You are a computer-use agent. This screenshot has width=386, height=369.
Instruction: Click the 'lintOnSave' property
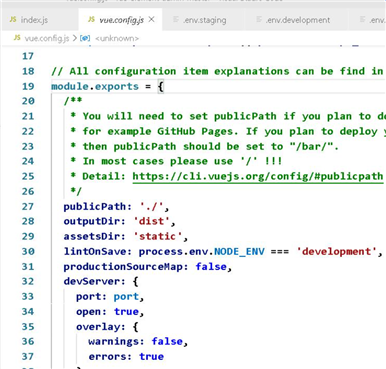coord(95,251)
